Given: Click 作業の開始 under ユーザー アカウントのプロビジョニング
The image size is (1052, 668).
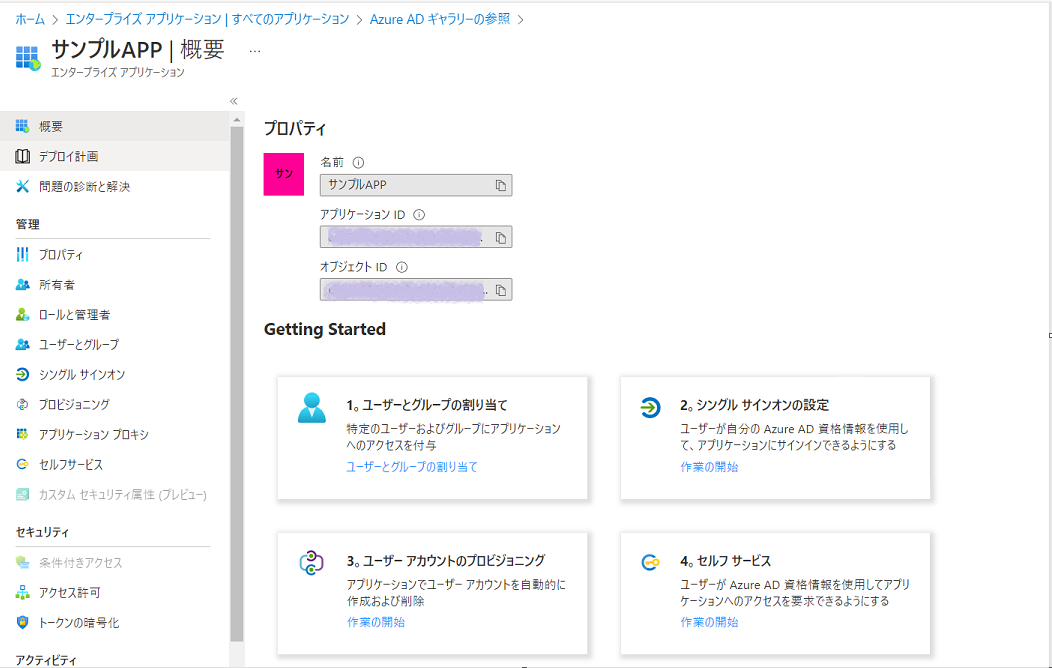Looking at the screenshot, I should pos(376,622).
